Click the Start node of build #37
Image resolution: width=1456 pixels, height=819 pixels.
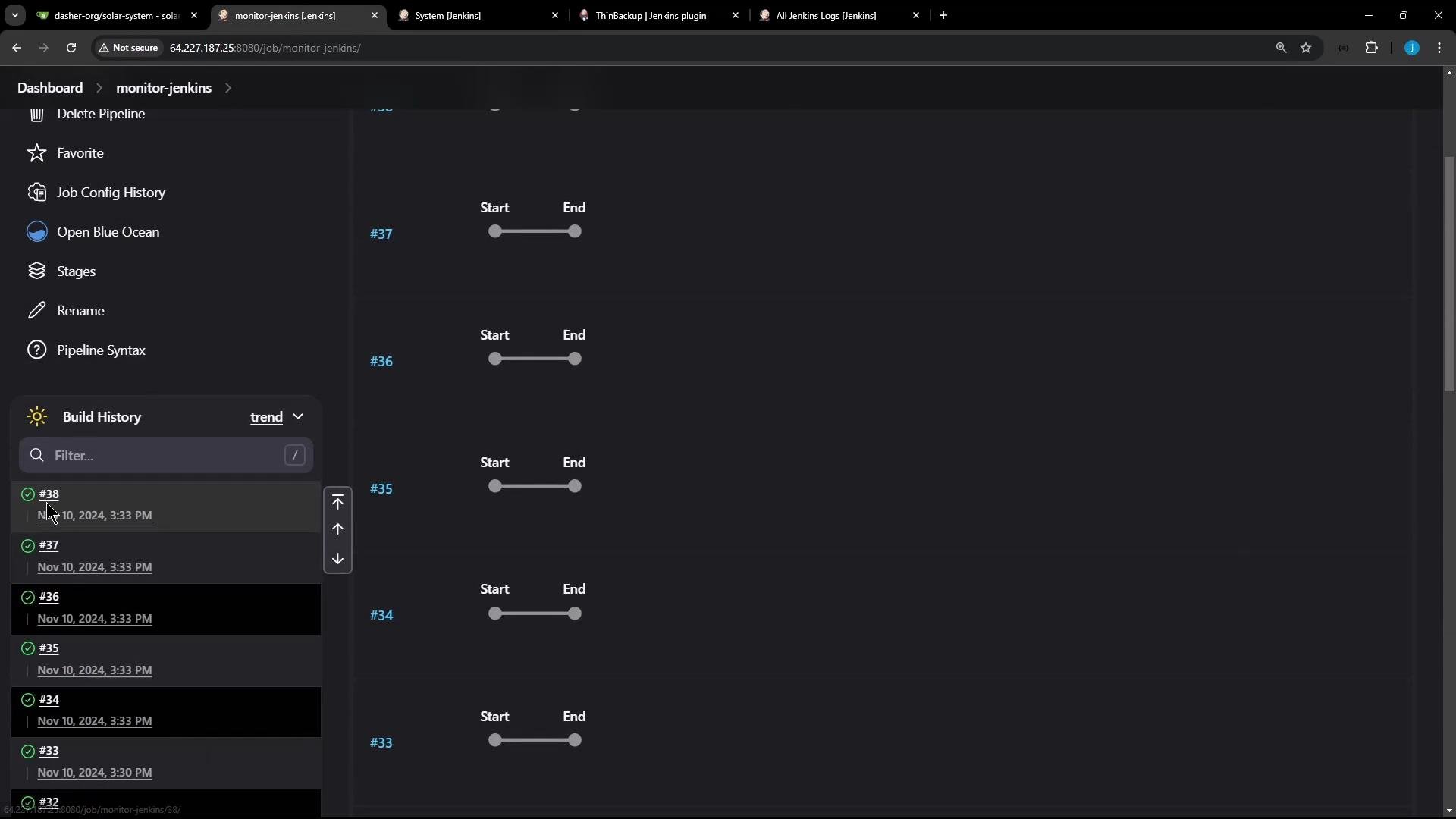(495, 231)
